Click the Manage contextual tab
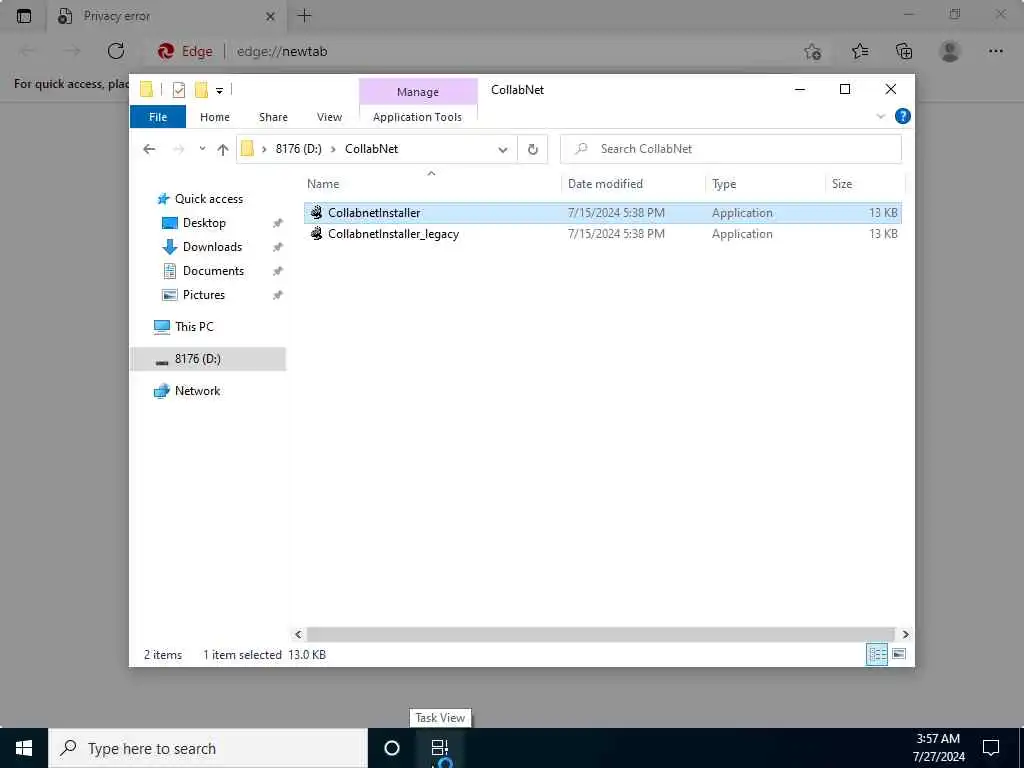Screen dimensions: 1024x768 click(x=418, y=92)
